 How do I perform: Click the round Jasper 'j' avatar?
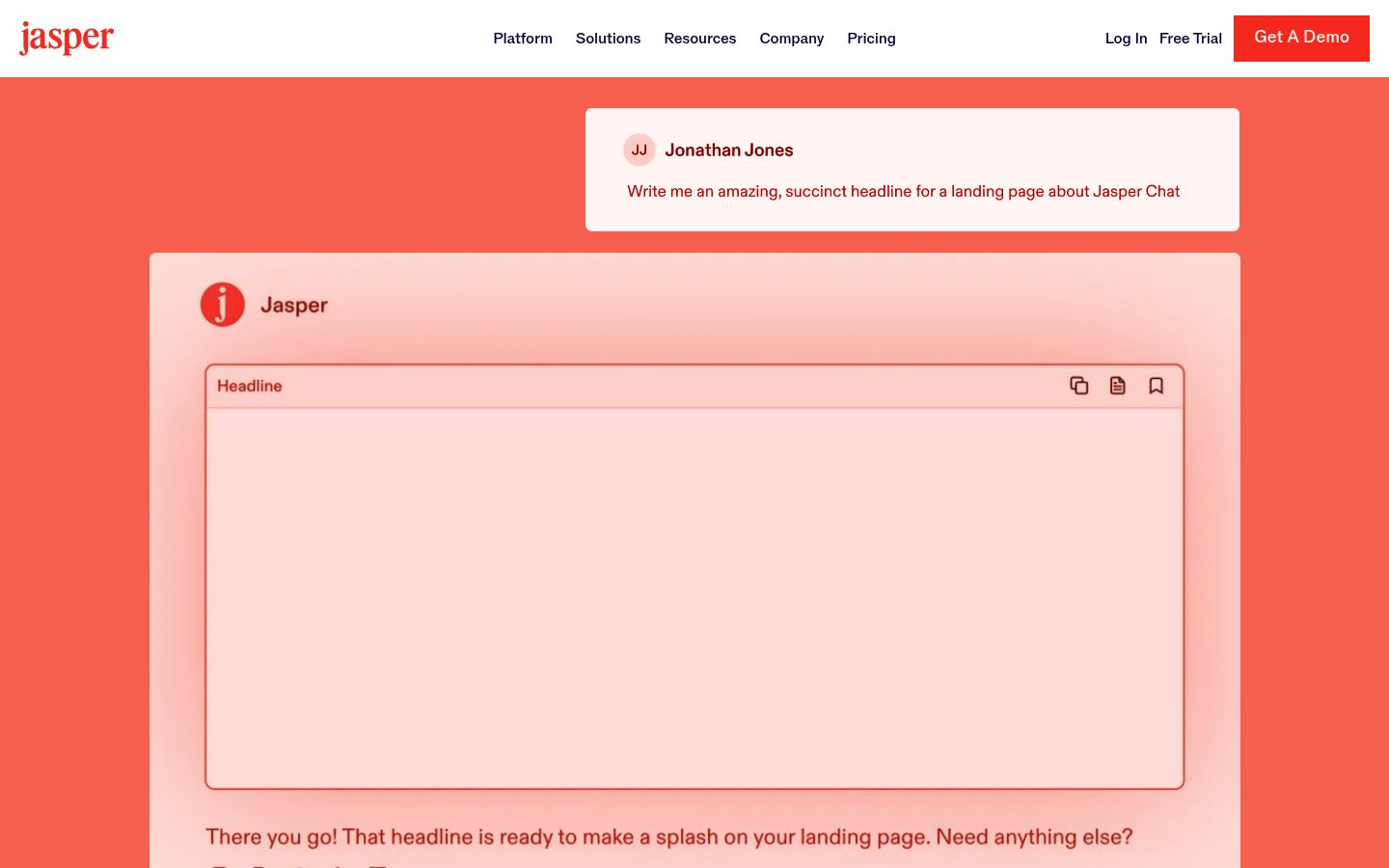[222, 305]
